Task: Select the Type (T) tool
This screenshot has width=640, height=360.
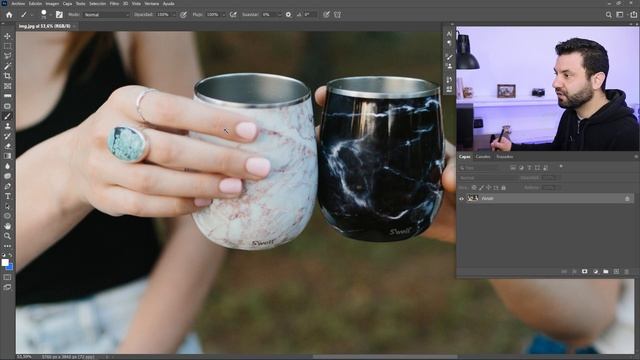Action: point(7,196)
